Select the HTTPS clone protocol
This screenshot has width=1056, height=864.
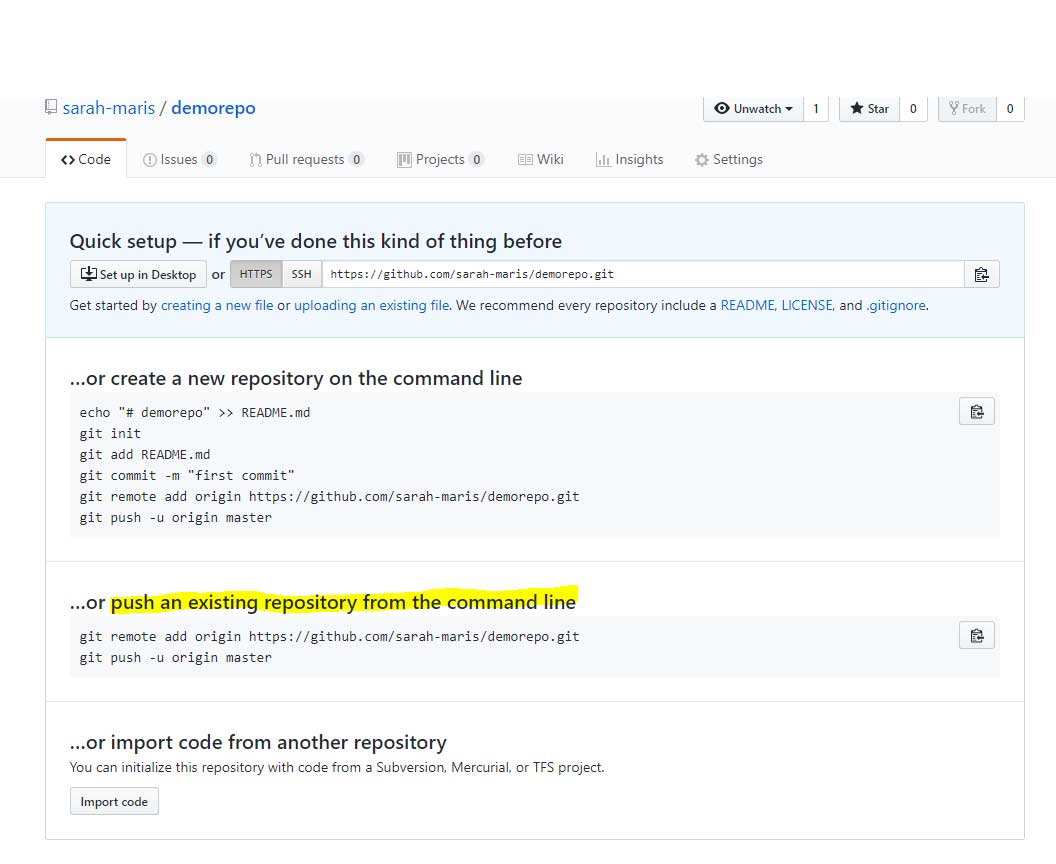click(x=256, y=274)
